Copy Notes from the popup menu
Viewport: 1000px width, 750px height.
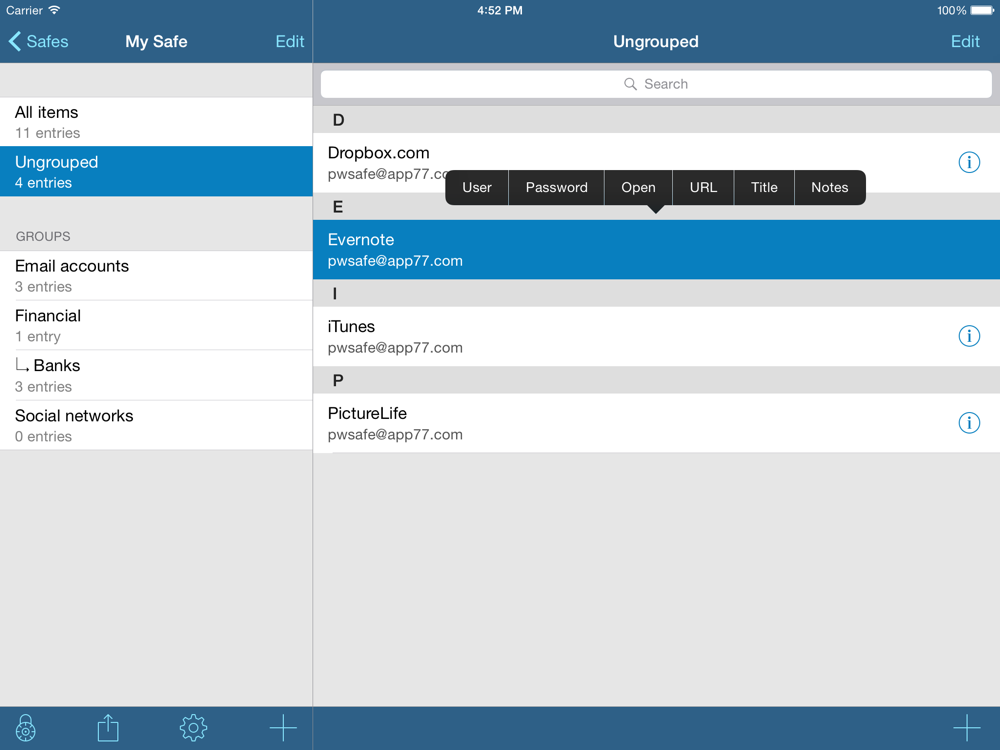(830, 188)
